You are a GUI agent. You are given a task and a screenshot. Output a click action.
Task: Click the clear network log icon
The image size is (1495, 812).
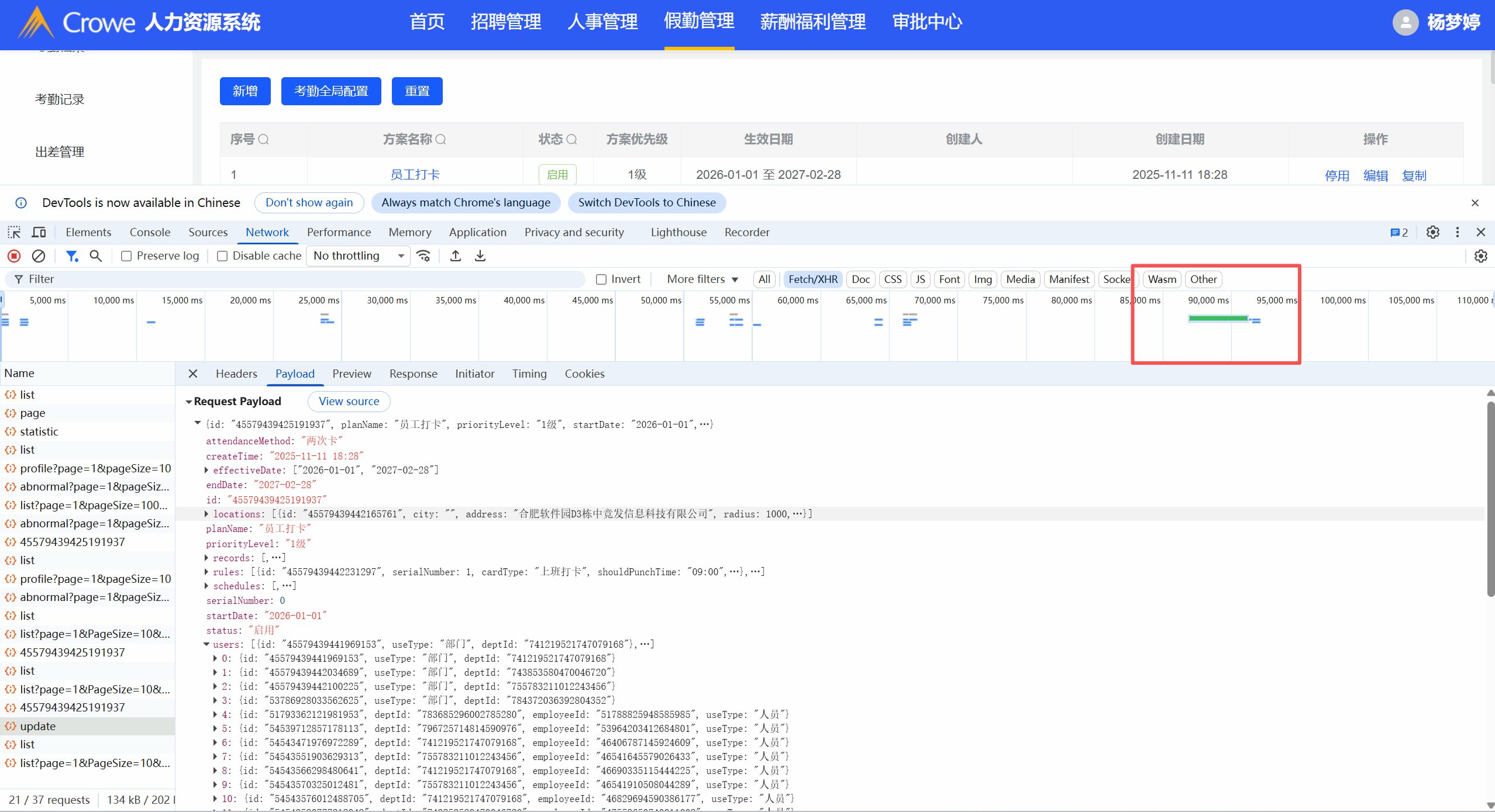pos(39,256)
